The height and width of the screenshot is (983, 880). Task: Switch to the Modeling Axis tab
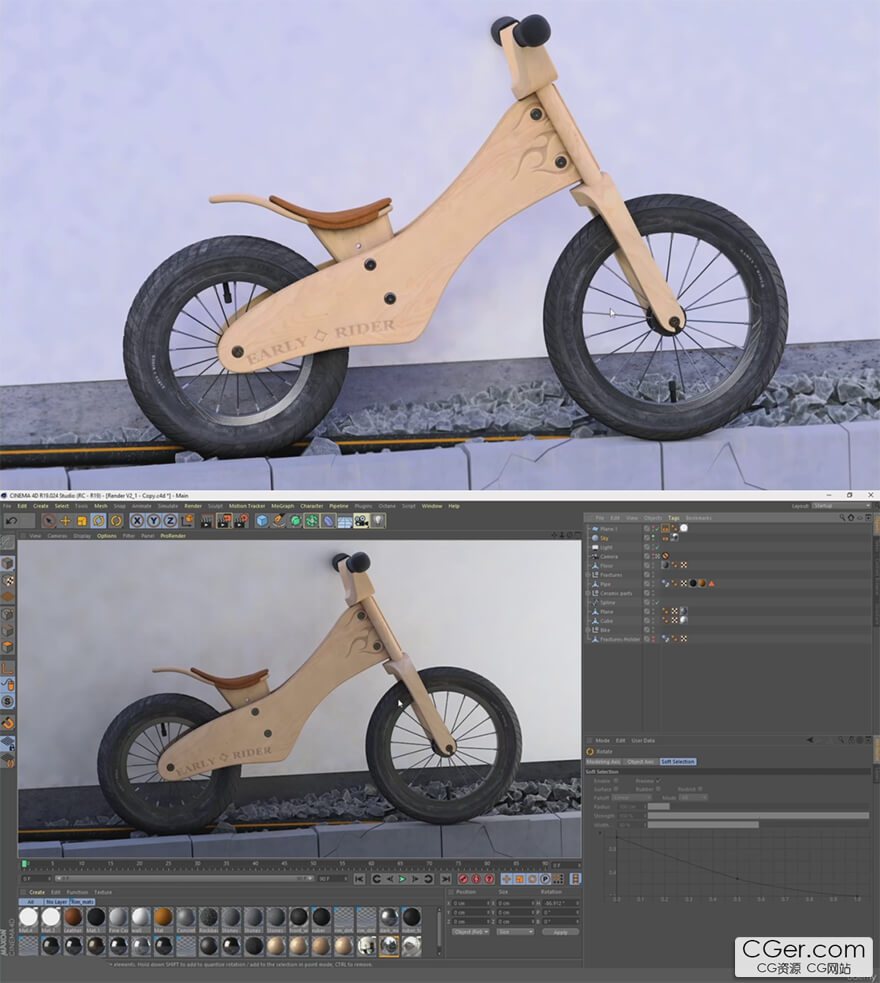[603, 762]
